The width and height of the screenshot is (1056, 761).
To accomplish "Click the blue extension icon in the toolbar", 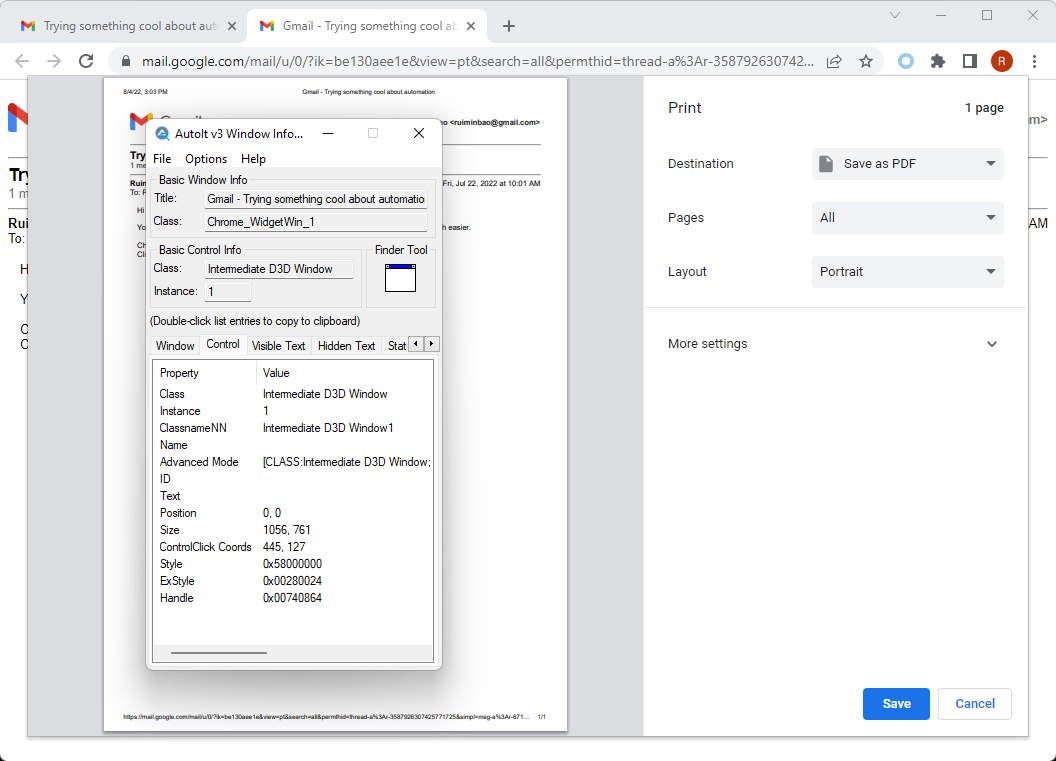I will 905,61.
